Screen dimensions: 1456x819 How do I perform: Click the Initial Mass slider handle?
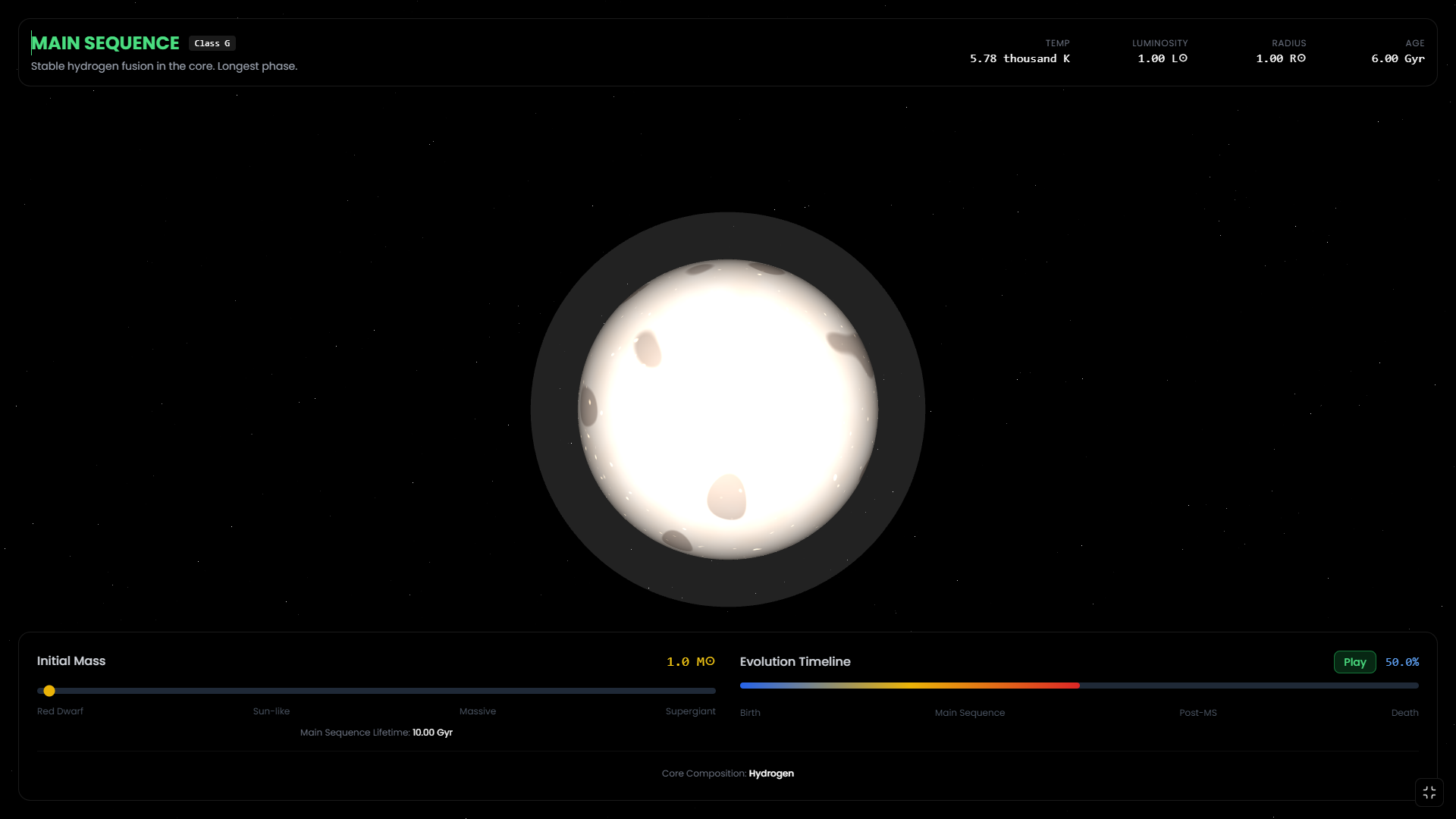[x=49, y=691]
